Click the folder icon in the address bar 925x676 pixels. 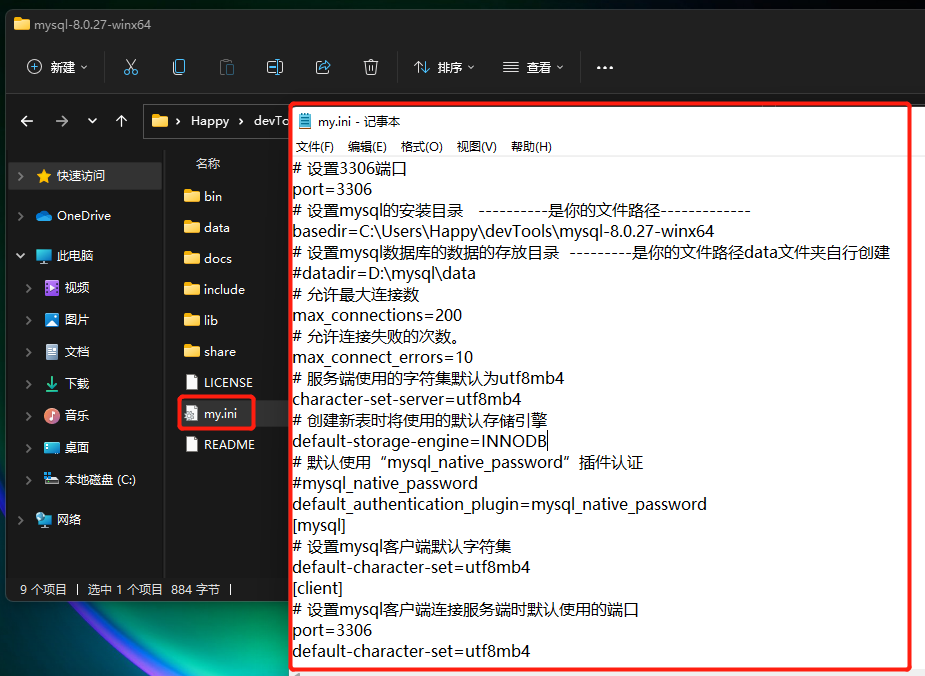click(160, 121)
